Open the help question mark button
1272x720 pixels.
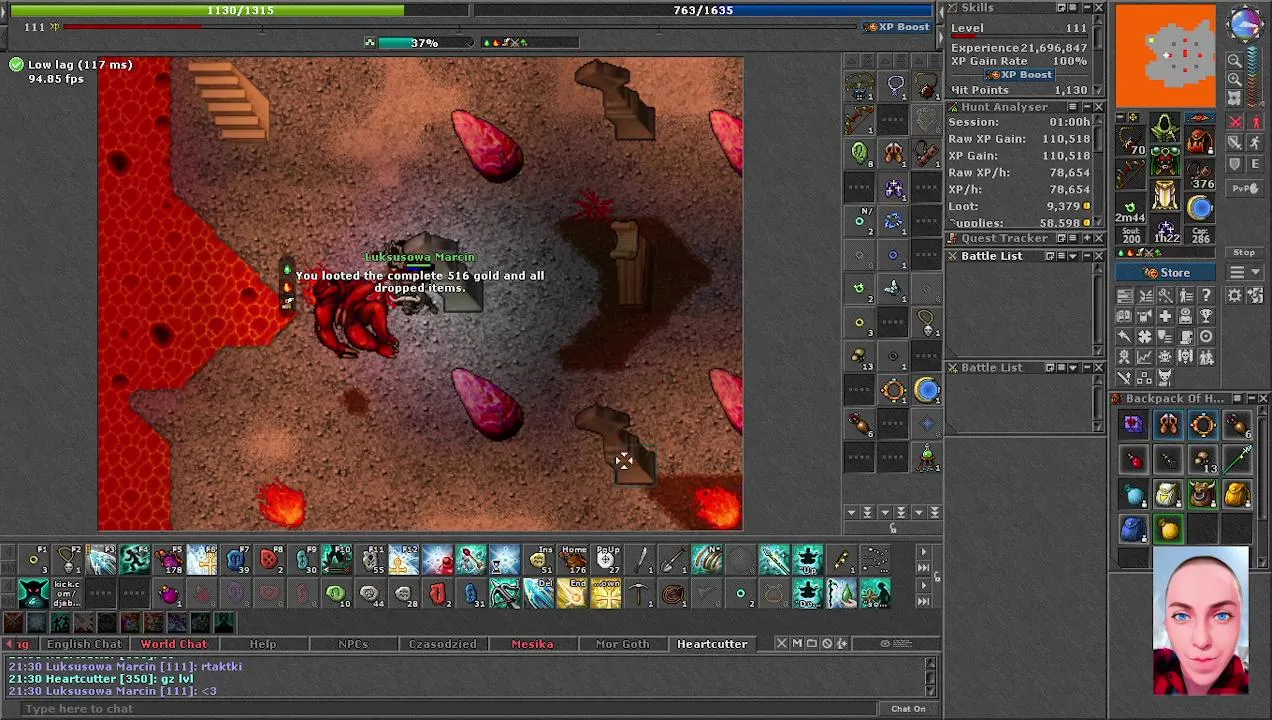[1206, 296]
